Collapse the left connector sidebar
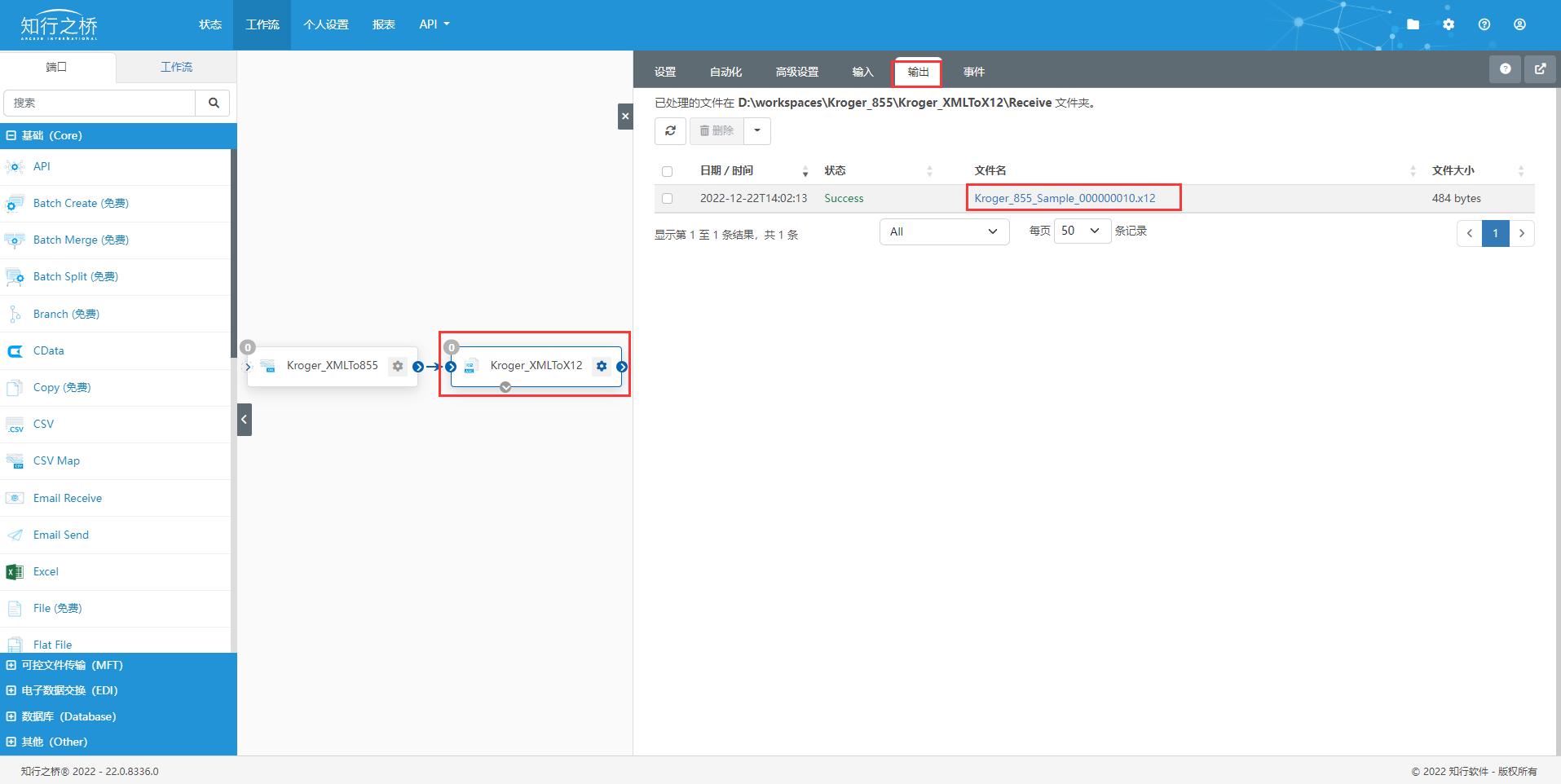 pos(245,420)
